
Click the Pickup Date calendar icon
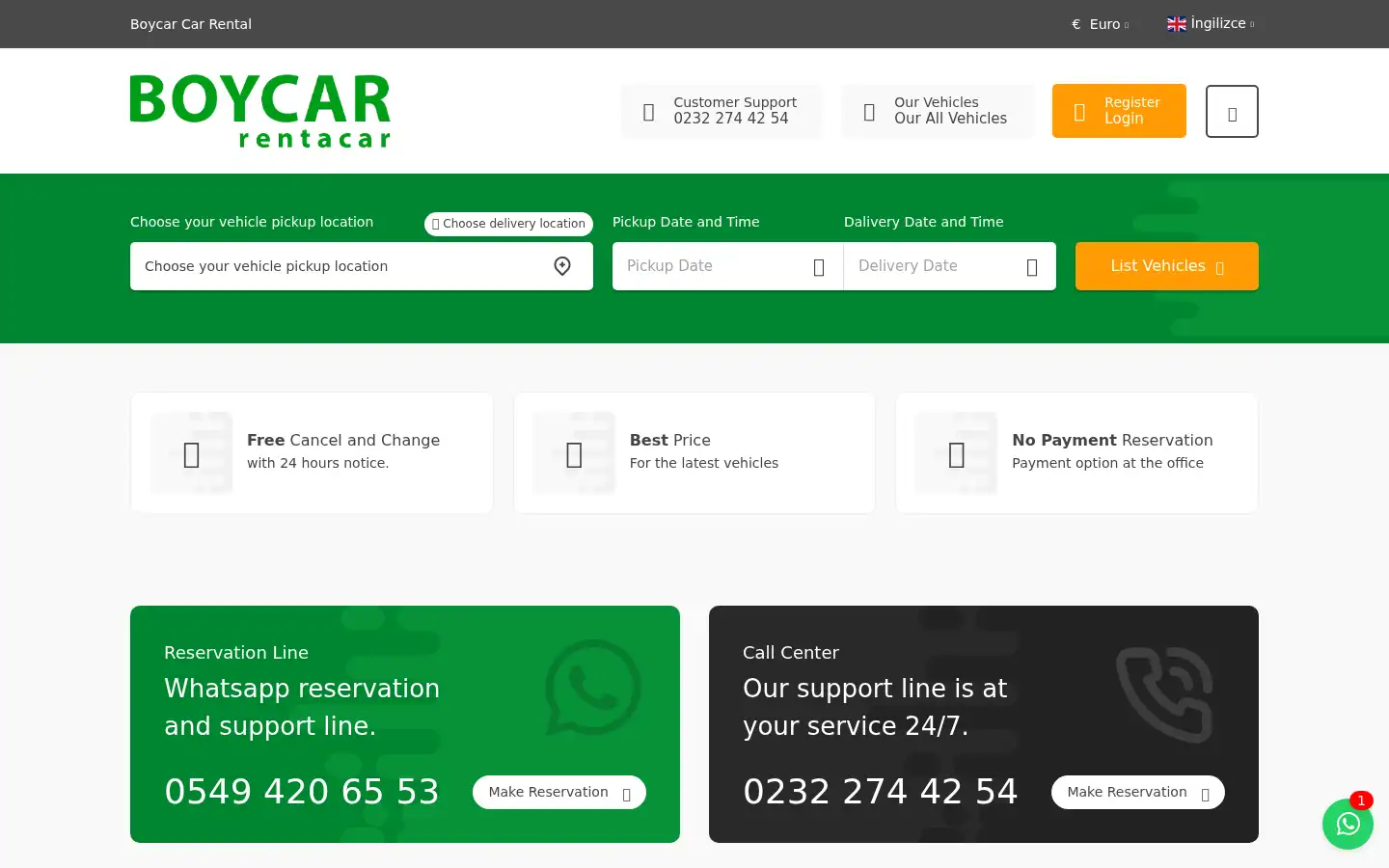(x=819, y=267)
